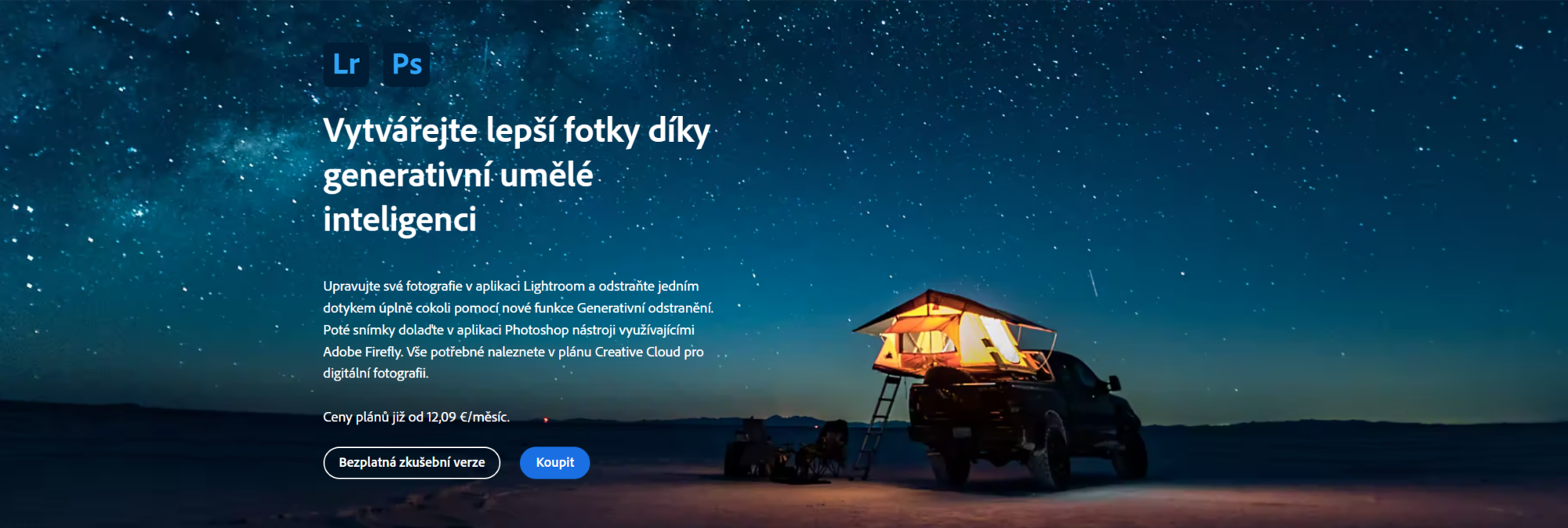Open the Bezplatná zkušební verze button
This screenshot has width=1568, height=528.
tap(412, 463)
